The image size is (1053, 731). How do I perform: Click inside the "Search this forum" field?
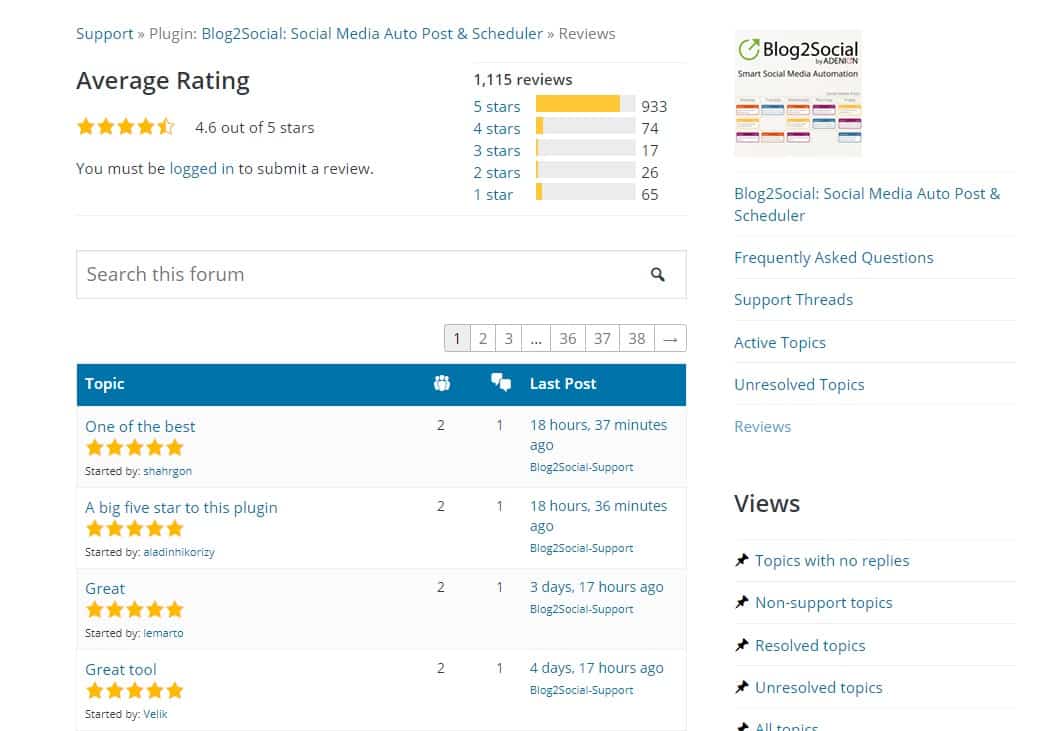tap(300, 273)
